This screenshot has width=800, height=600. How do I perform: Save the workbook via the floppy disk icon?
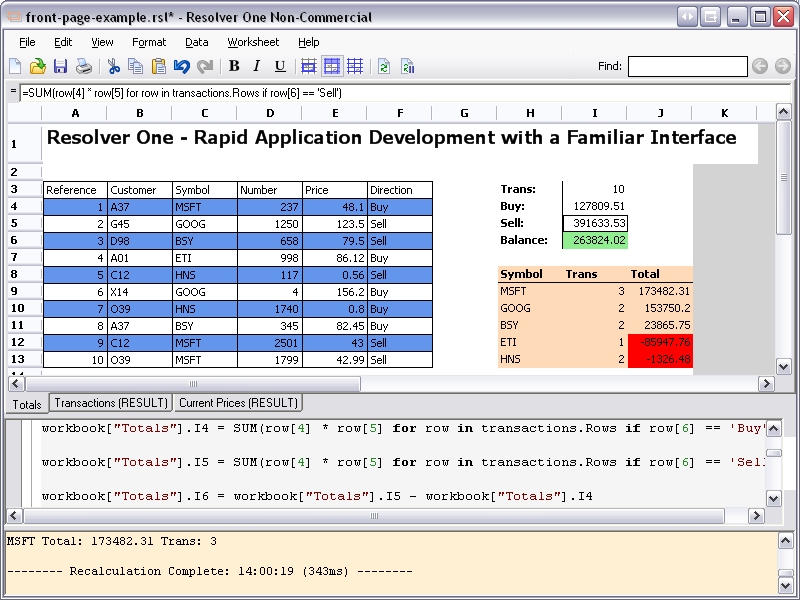click(x=60, y=66)
